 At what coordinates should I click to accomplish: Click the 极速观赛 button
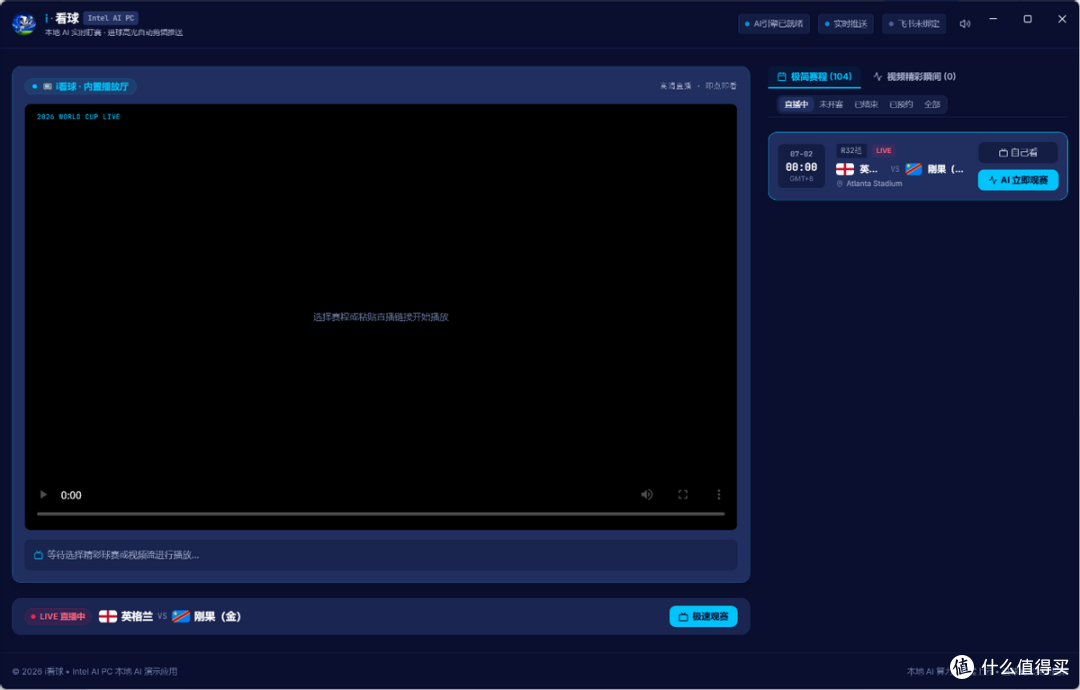coord(703,616)
